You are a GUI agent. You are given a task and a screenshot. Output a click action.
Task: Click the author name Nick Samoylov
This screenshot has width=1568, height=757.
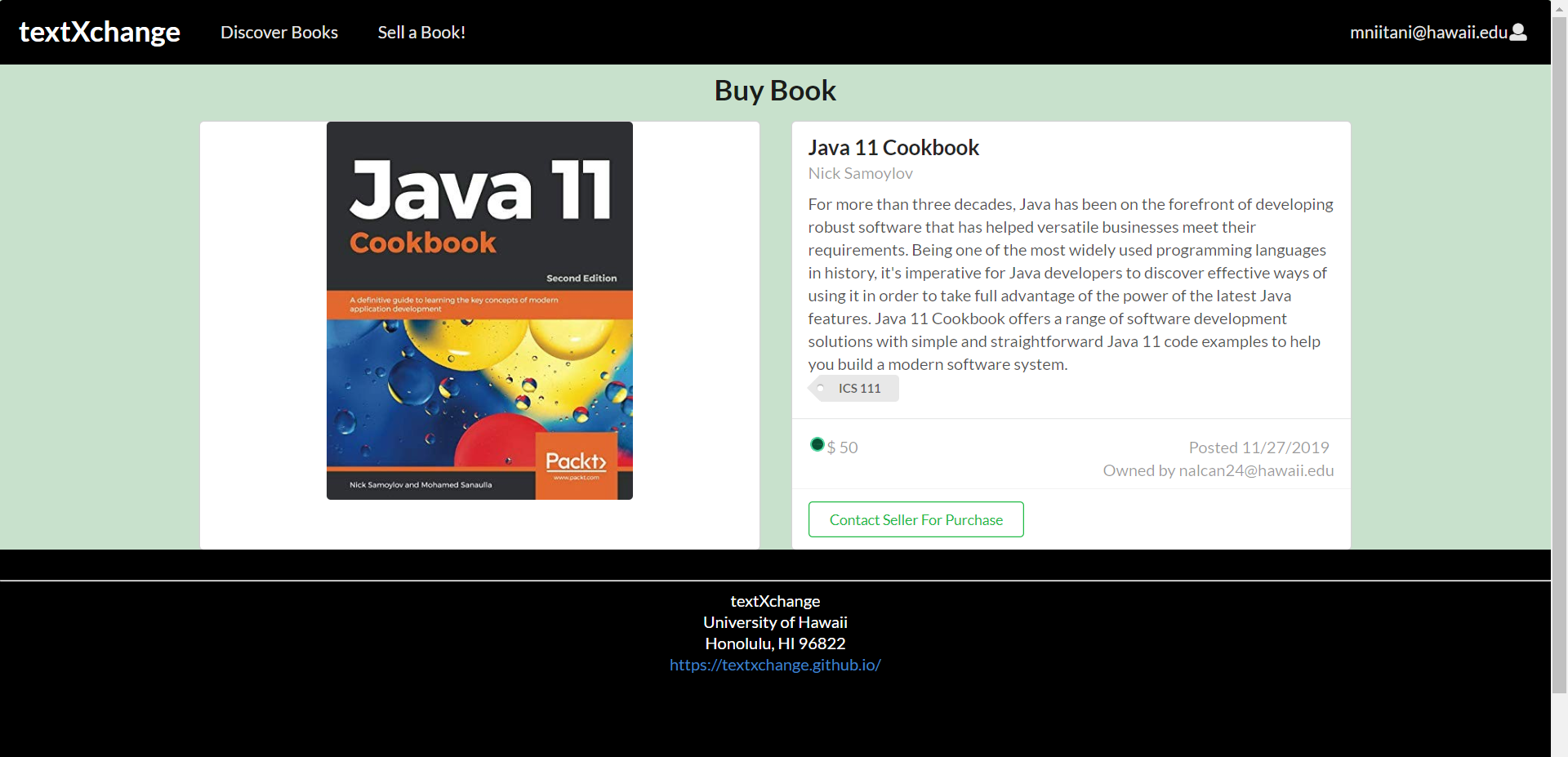tap(860, 173)
